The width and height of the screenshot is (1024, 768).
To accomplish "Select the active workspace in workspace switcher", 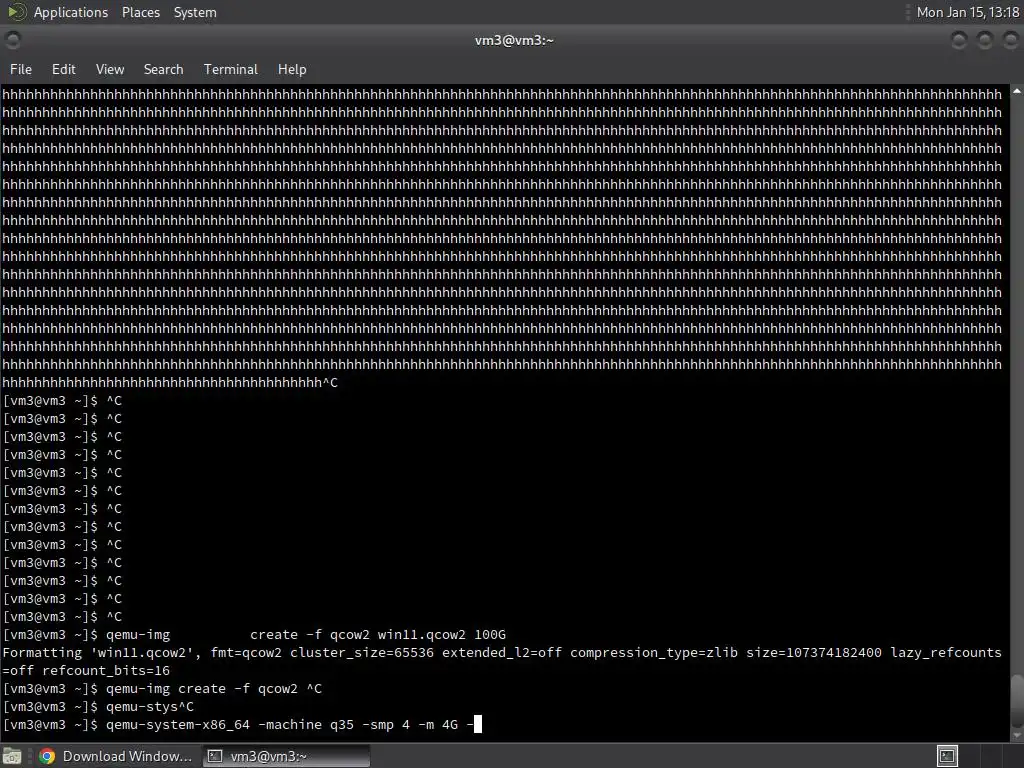I will [947, 756].
